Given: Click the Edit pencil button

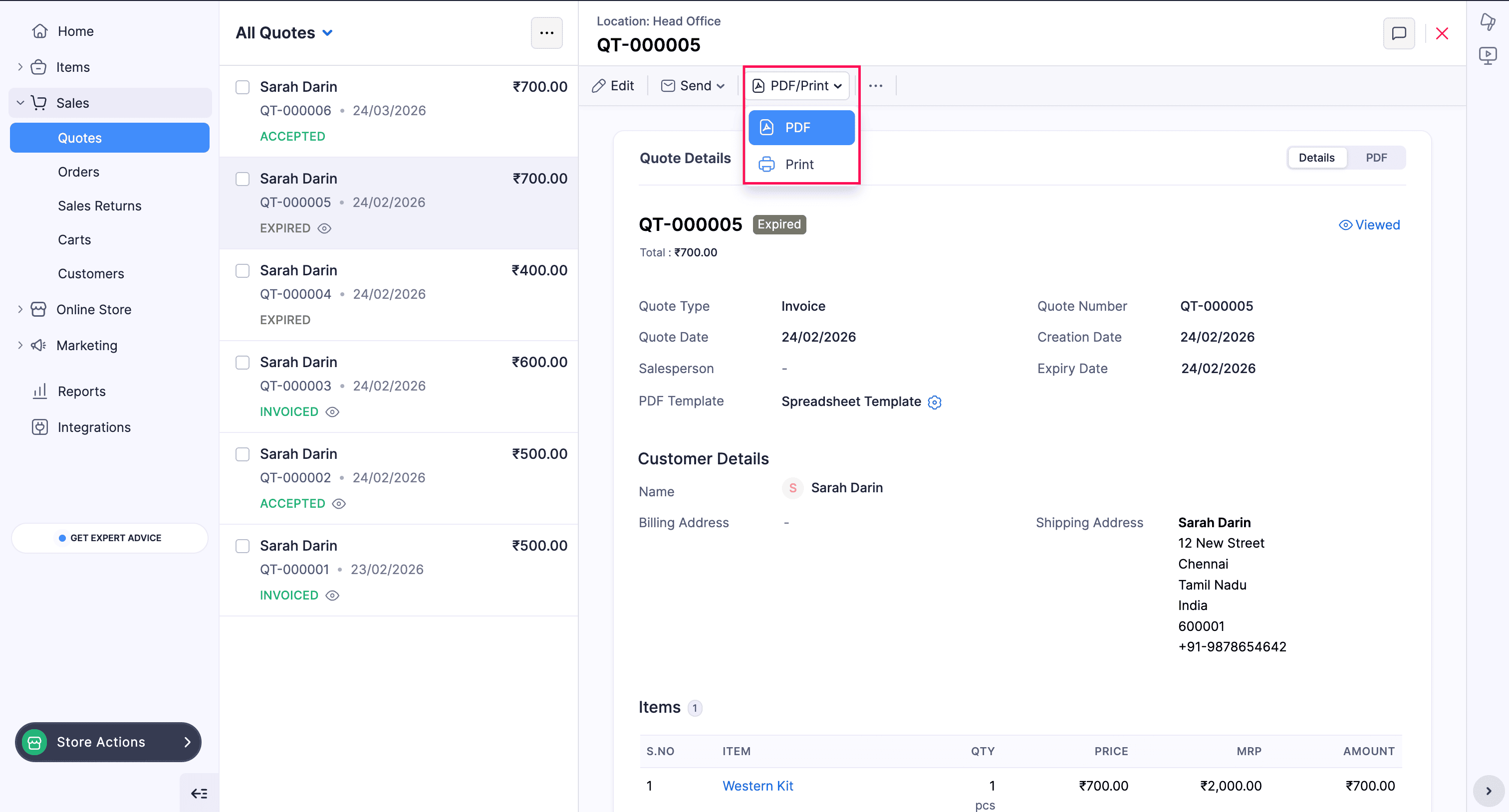Looking at the screenshot, I should tap(613, 86).
